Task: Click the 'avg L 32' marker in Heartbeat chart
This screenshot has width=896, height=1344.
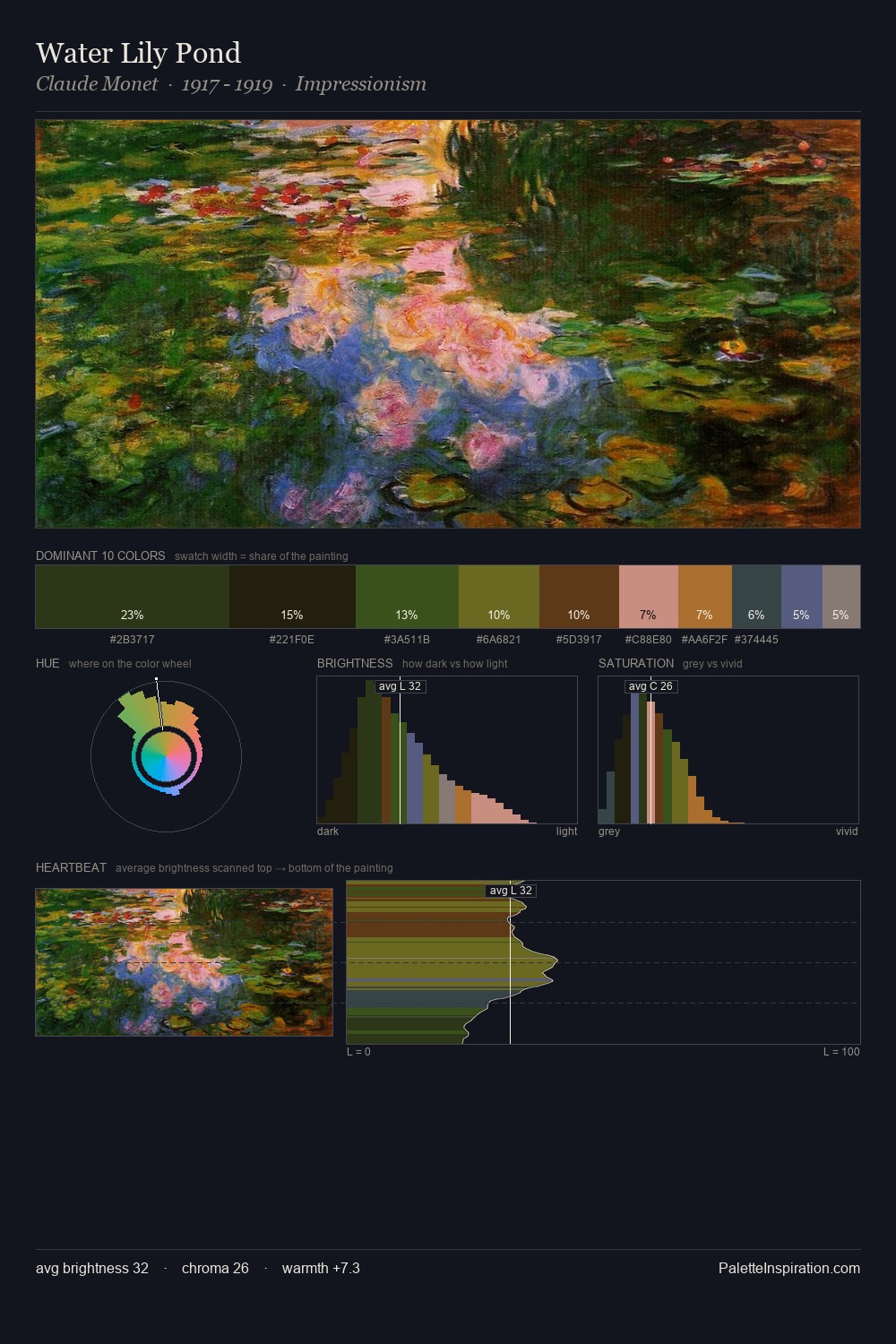Action: point(511,891)
